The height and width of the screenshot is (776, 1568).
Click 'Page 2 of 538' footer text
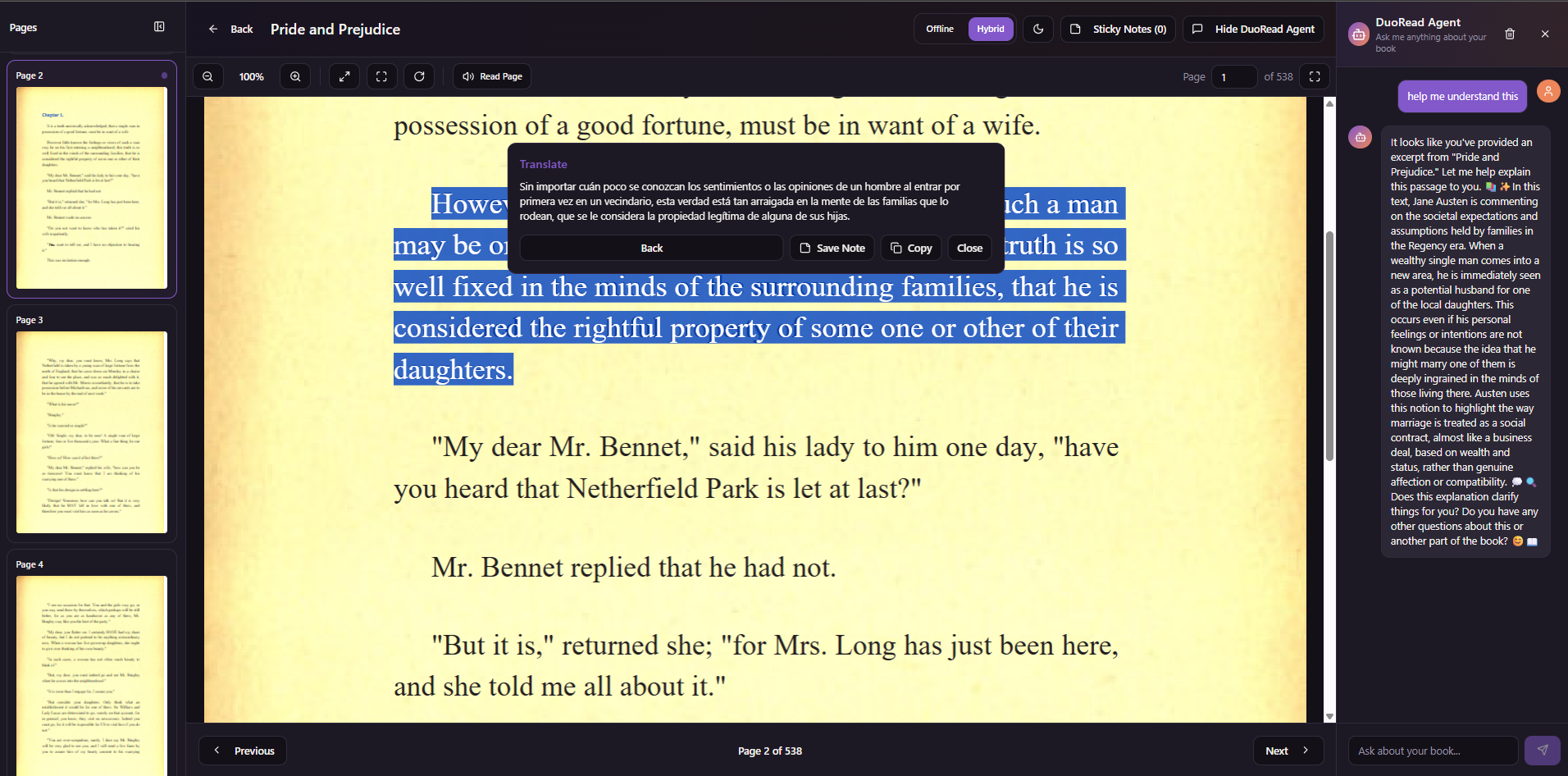(x=770, y=751)
